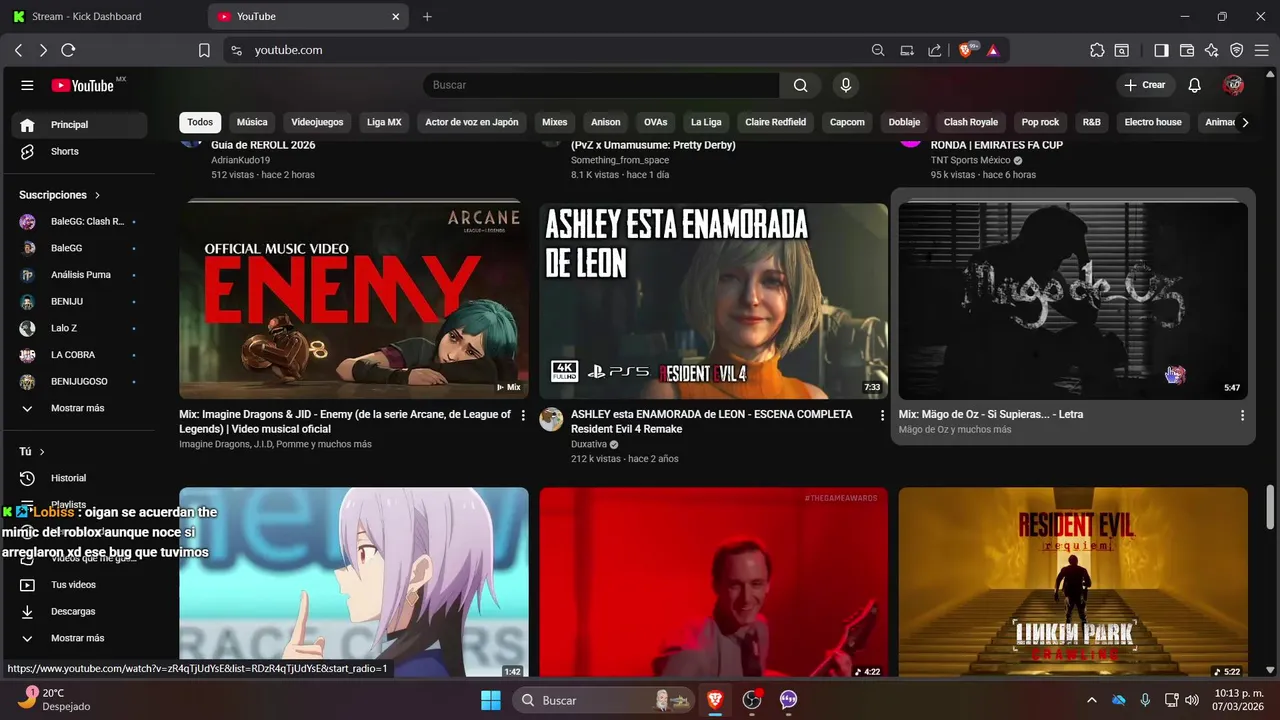1280x720 pixels.
Task: Click the Crear button
Action: pos(1144,85)
